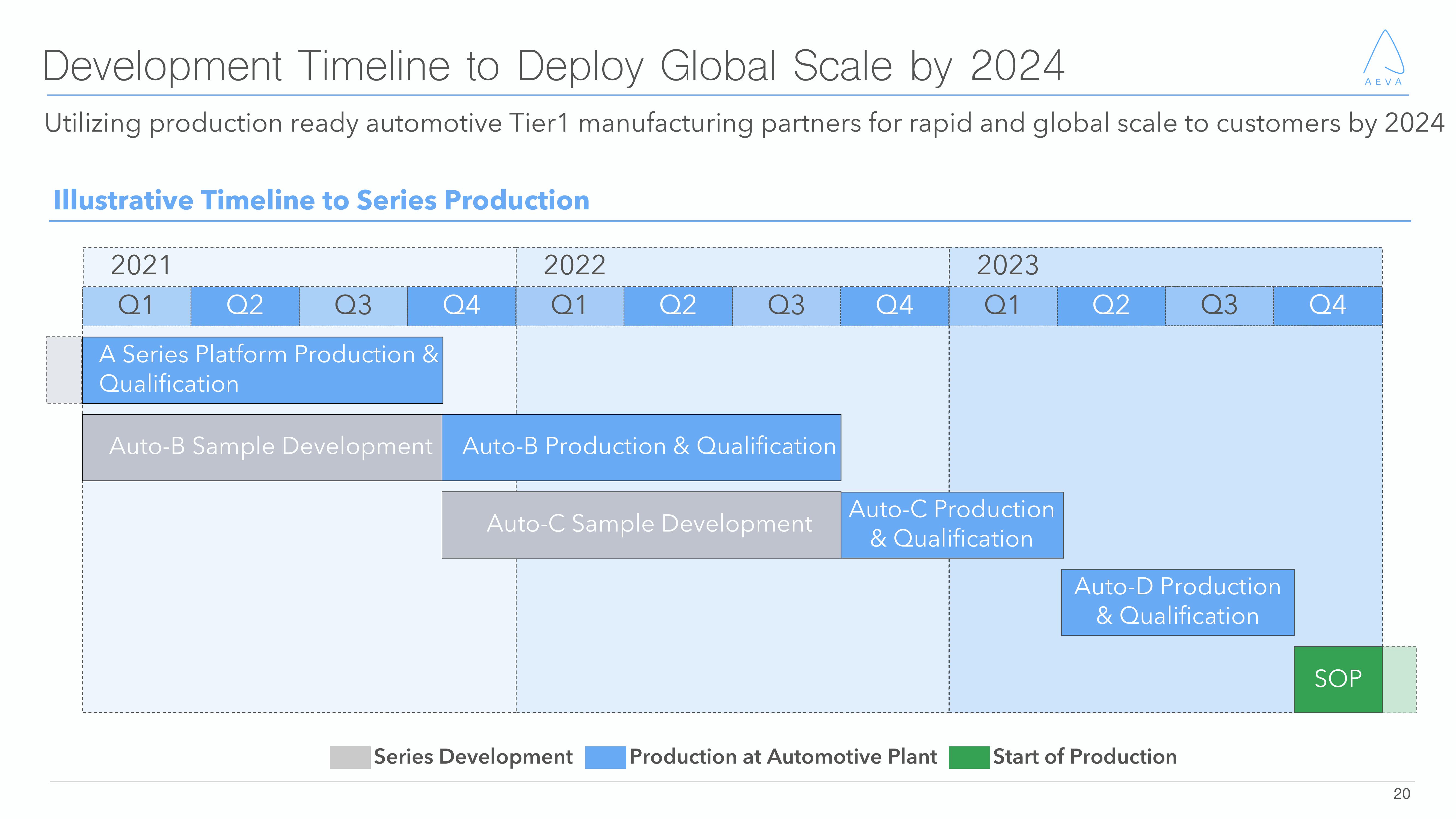Click the page number 20

(1402, 794)
